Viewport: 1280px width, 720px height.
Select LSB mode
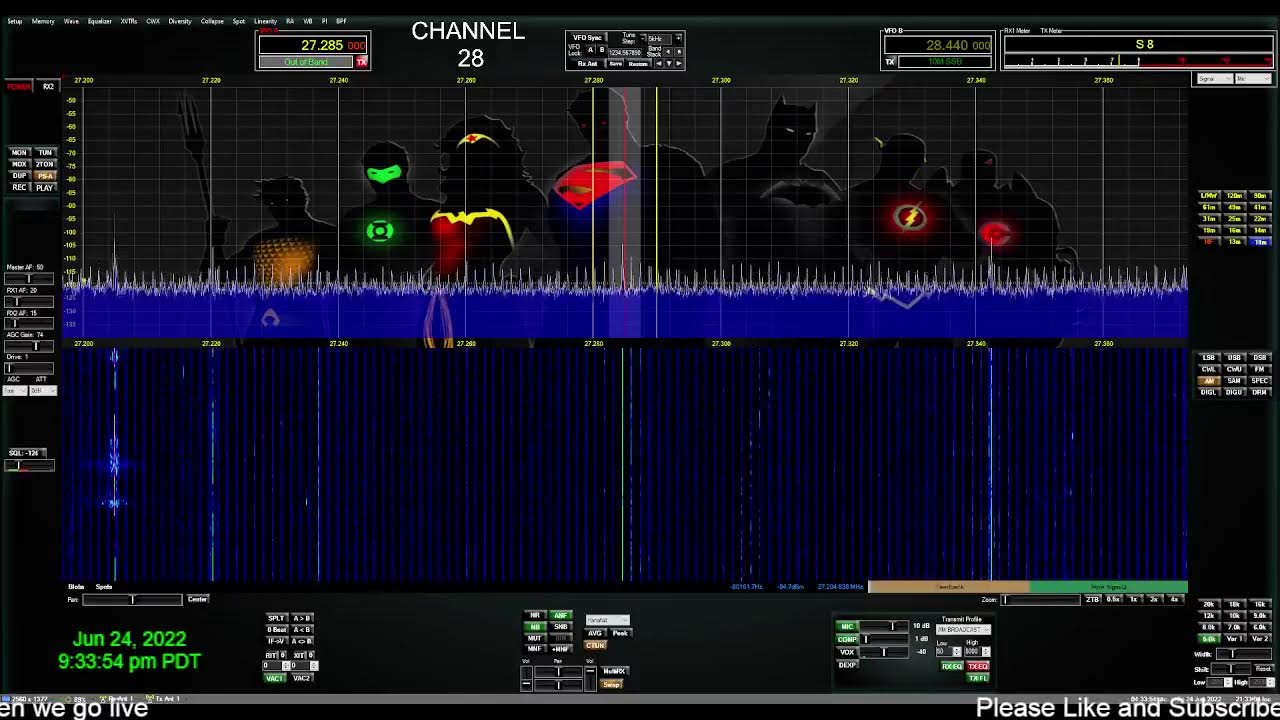click(1209, 358)
